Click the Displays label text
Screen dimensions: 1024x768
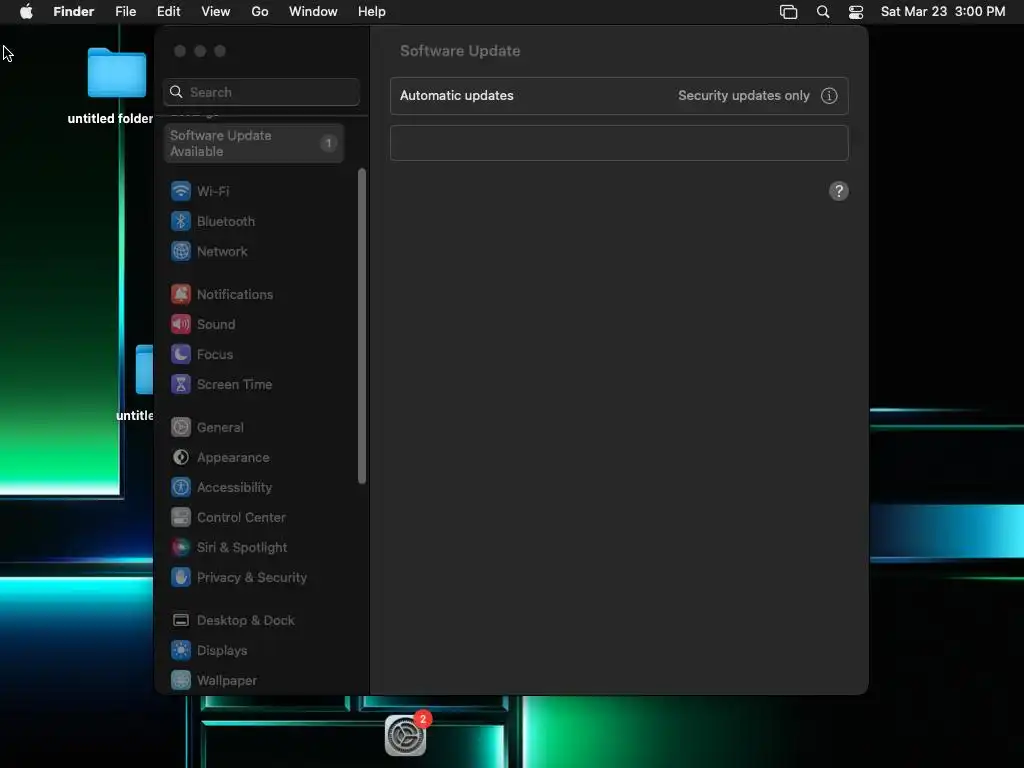(222, 651)
